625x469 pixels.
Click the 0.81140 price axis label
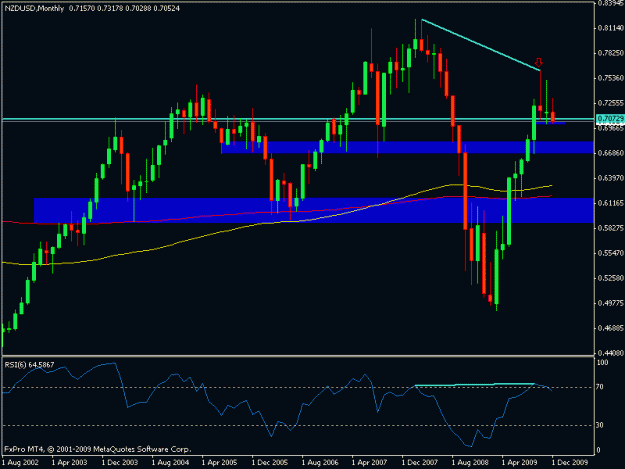click(x=610, y=28)
